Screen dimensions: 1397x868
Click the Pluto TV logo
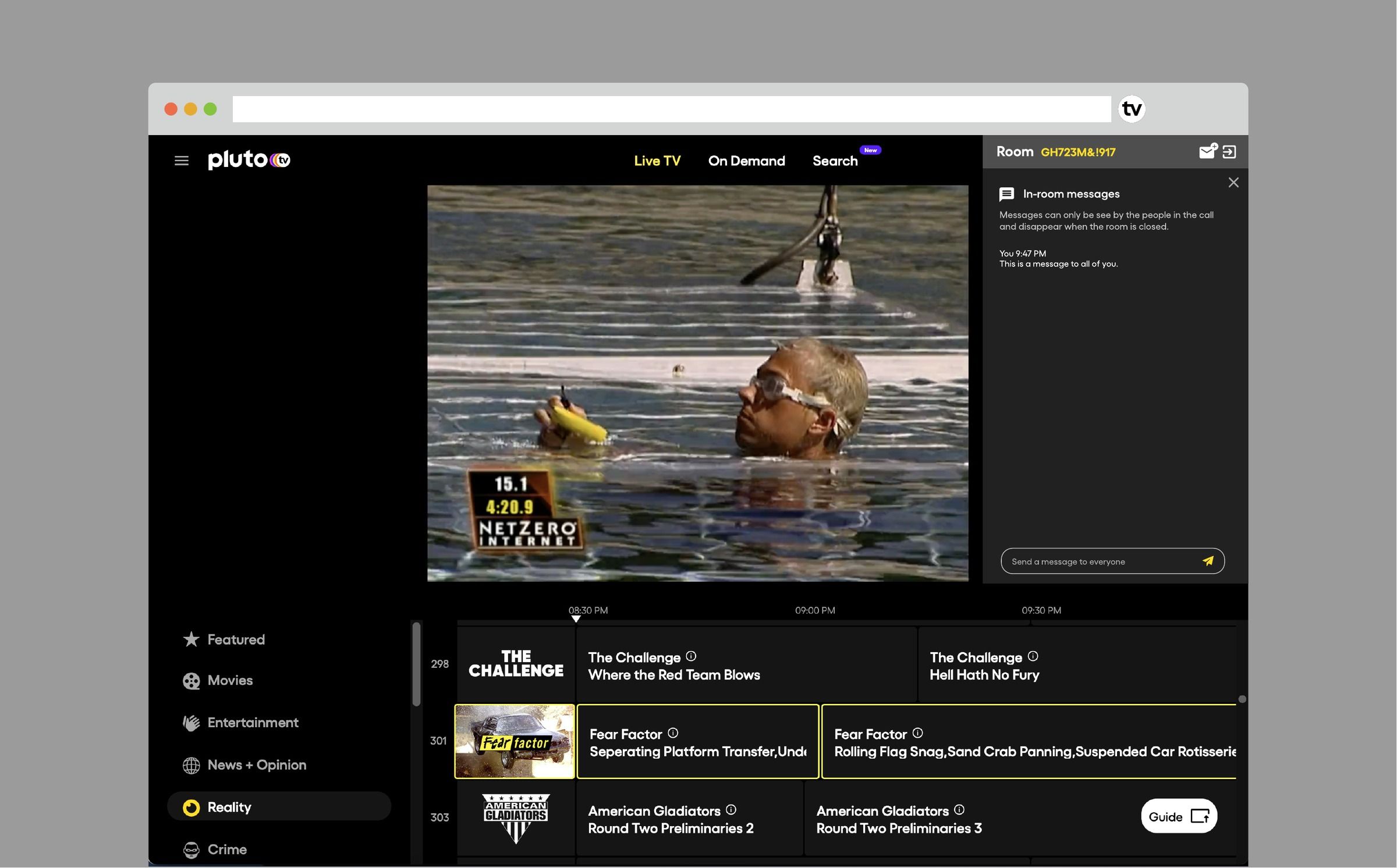pos(249,159)
